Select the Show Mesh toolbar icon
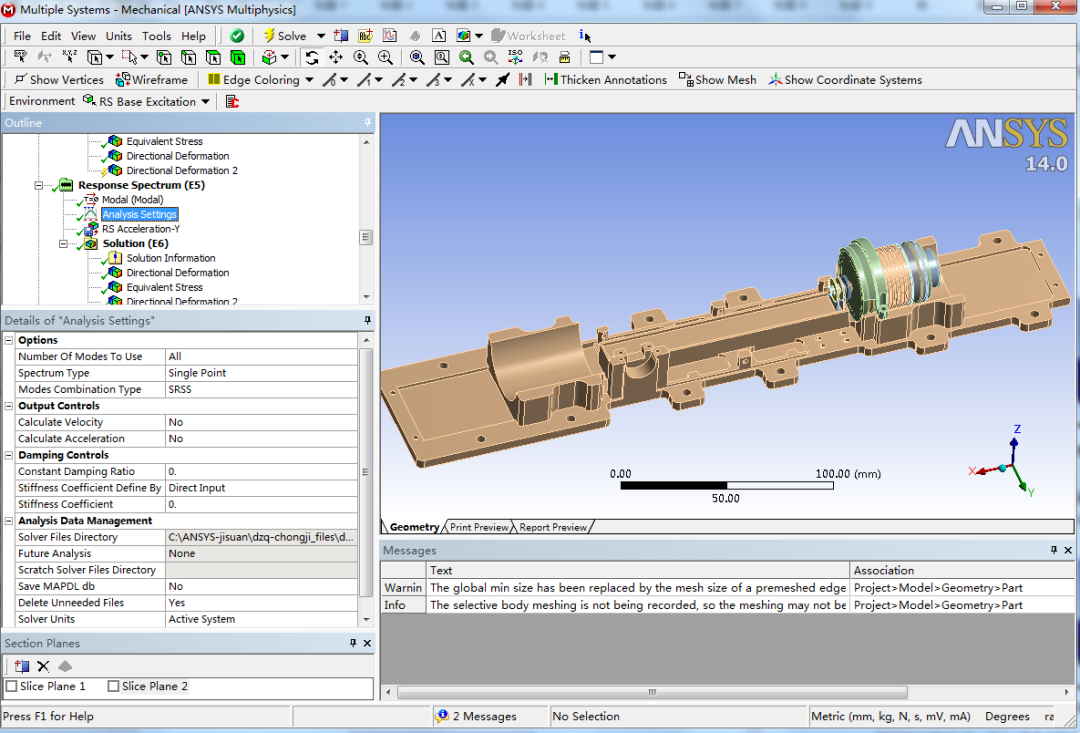The image size is (1080, 733). [717, 79]
